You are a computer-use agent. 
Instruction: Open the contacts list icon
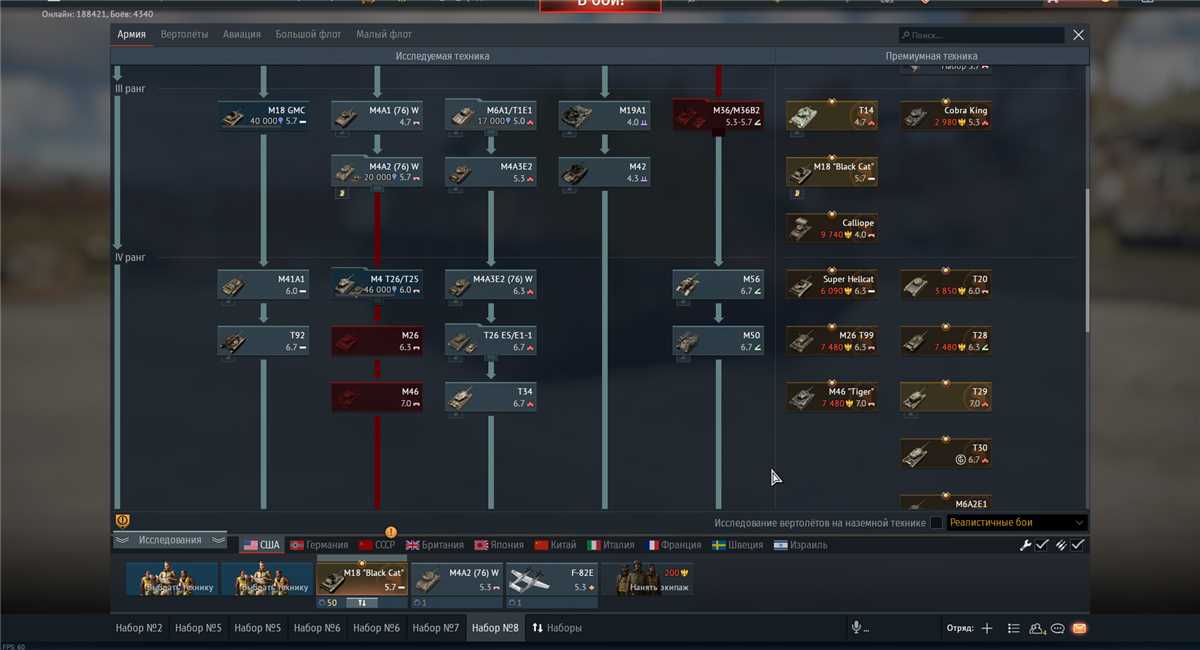click(x=1013, y=628)
